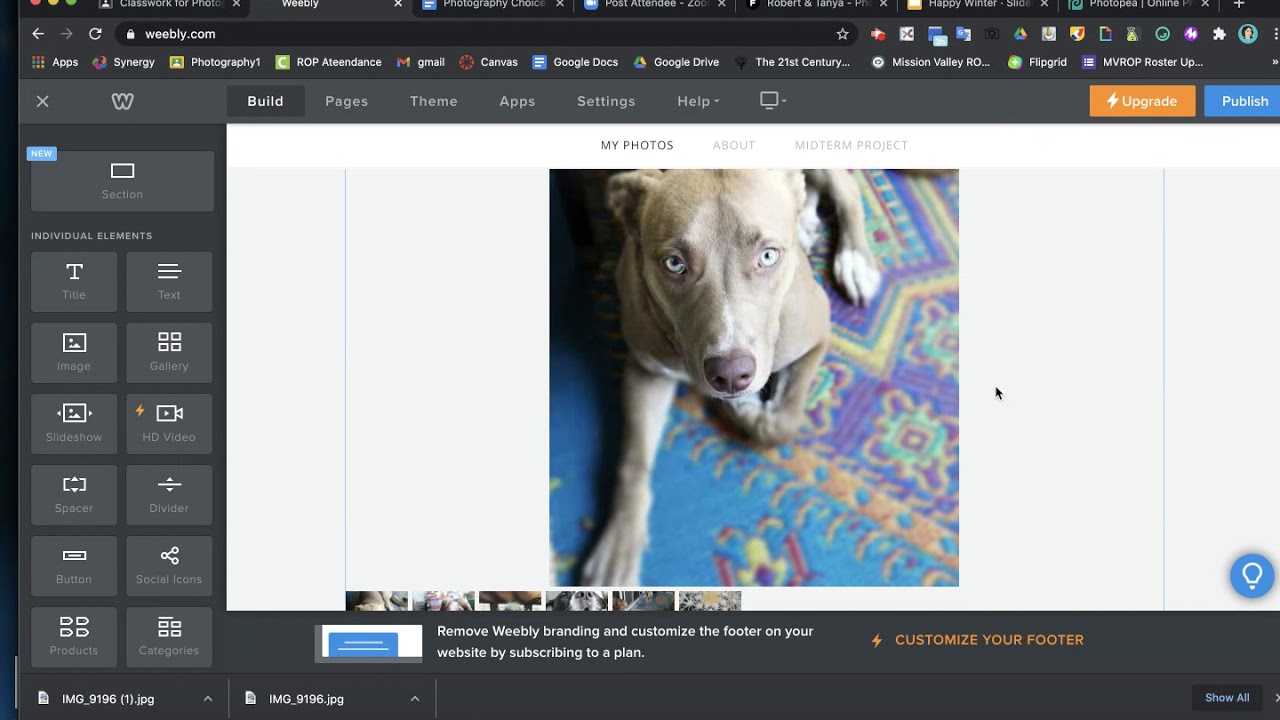Open the Chrome profile avatar

1248,34
